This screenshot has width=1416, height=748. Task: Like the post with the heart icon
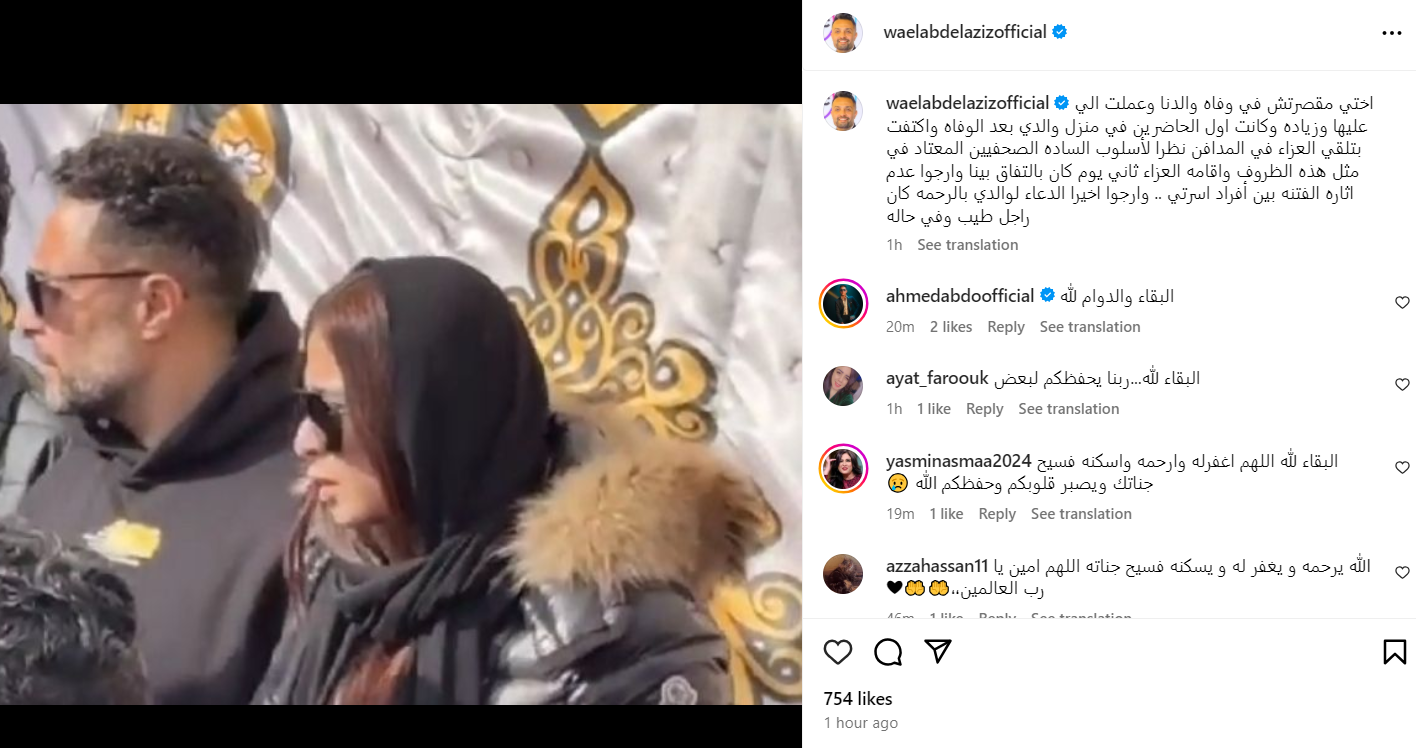(x=838, y=653)
